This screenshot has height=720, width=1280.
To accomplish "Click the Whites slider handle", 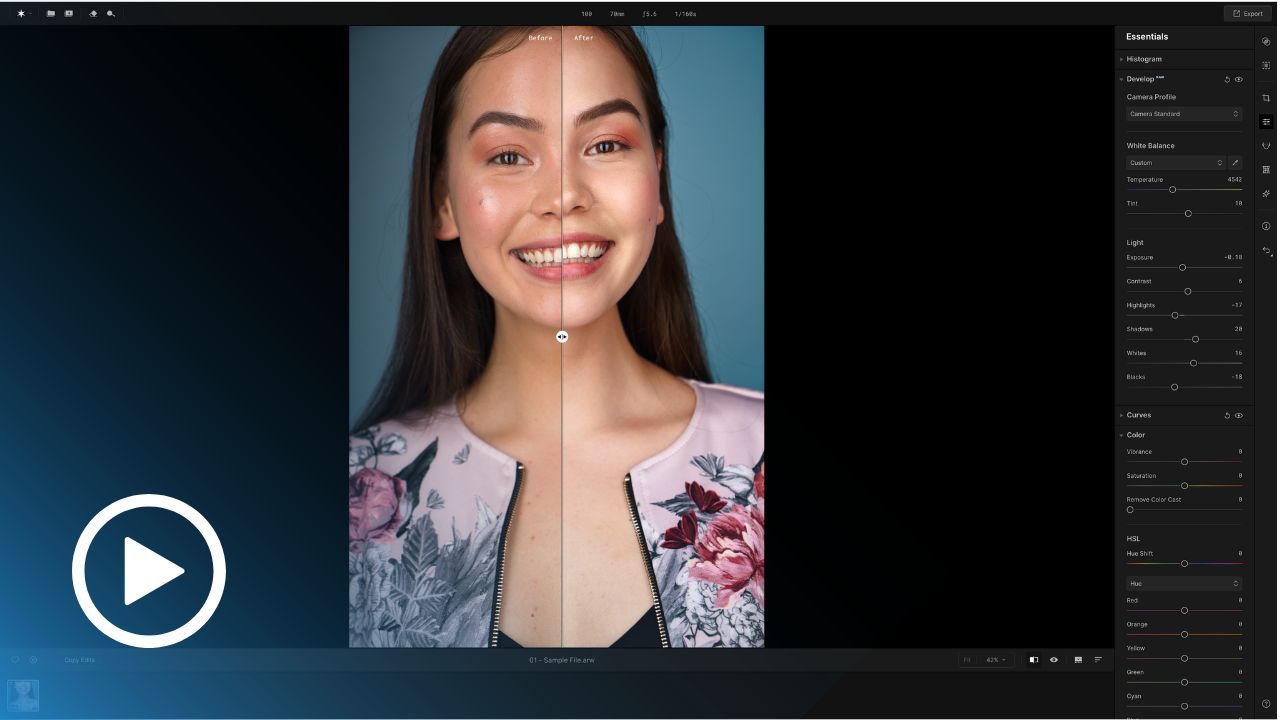I will [1193, 364].
